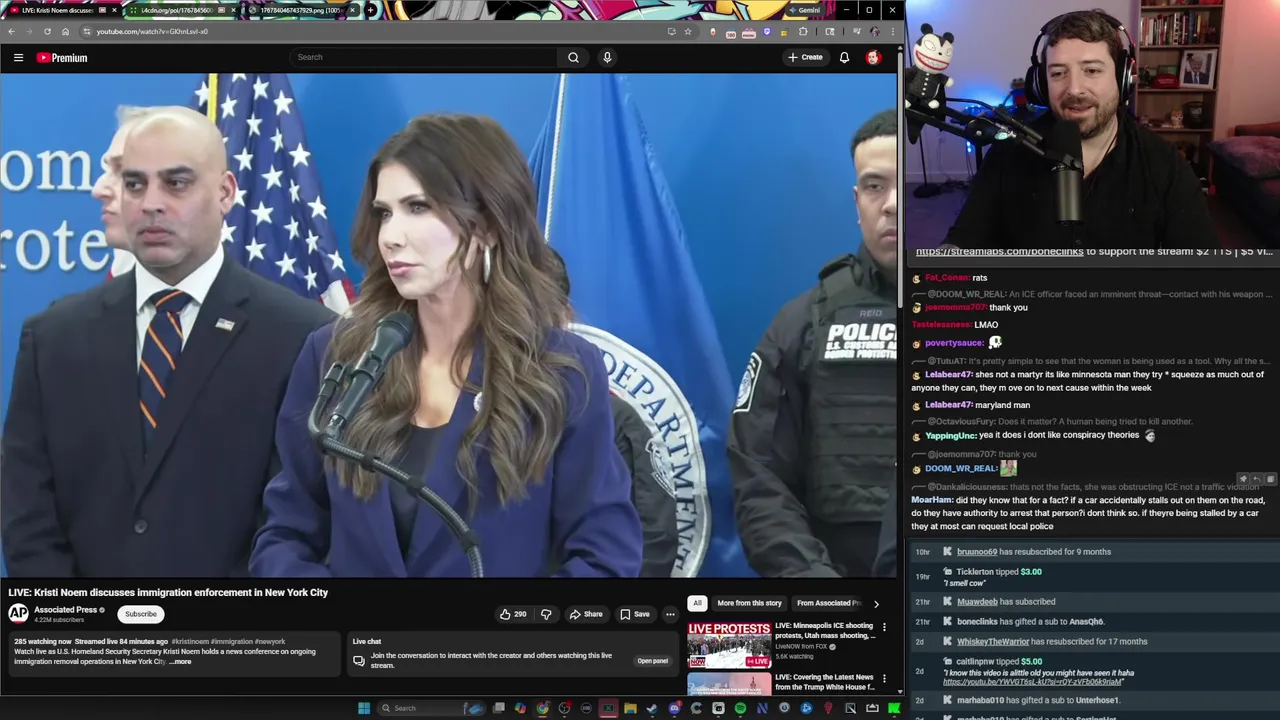Expand video description with ...more
The width and height of the screenshot is (1280, 720).
coord(180,662)
